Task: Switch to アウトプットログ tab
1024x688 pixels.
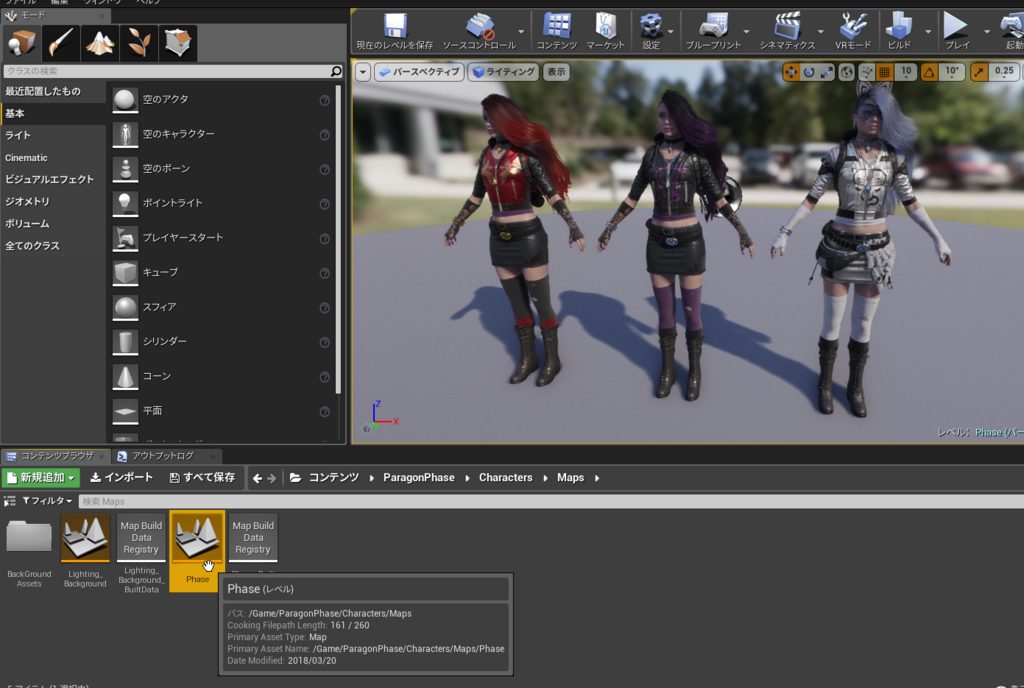Action: (x=163, y=456)
